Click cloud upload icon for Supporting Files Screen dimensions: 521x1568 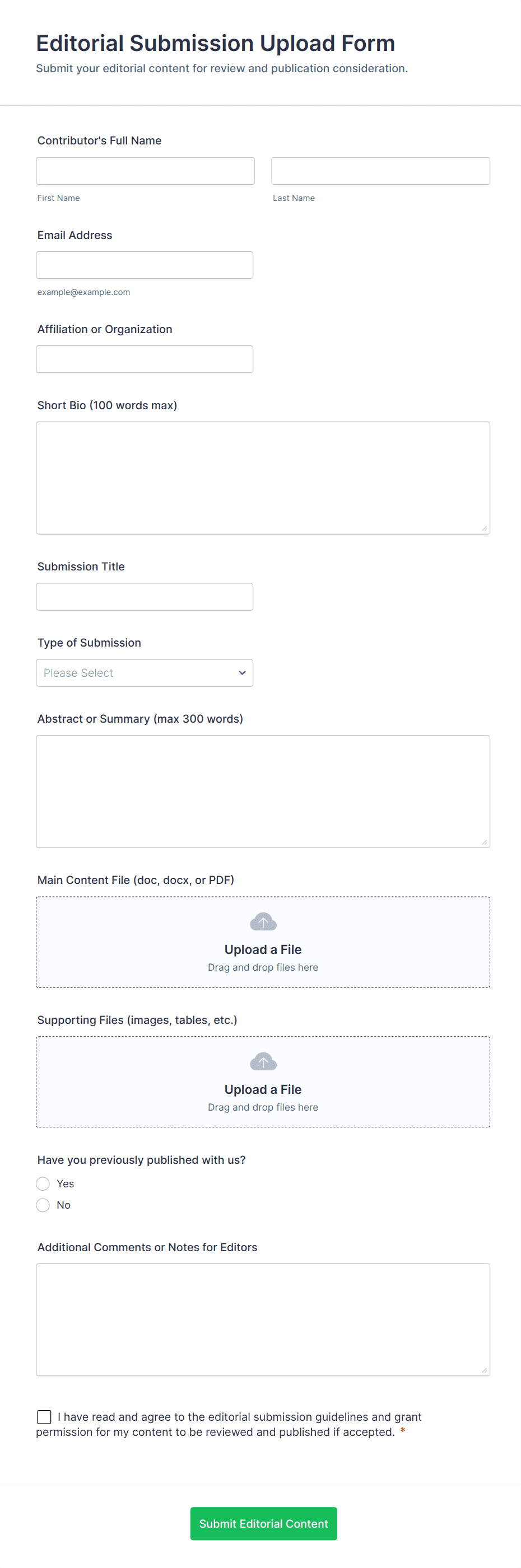[x=263, y=1061]
